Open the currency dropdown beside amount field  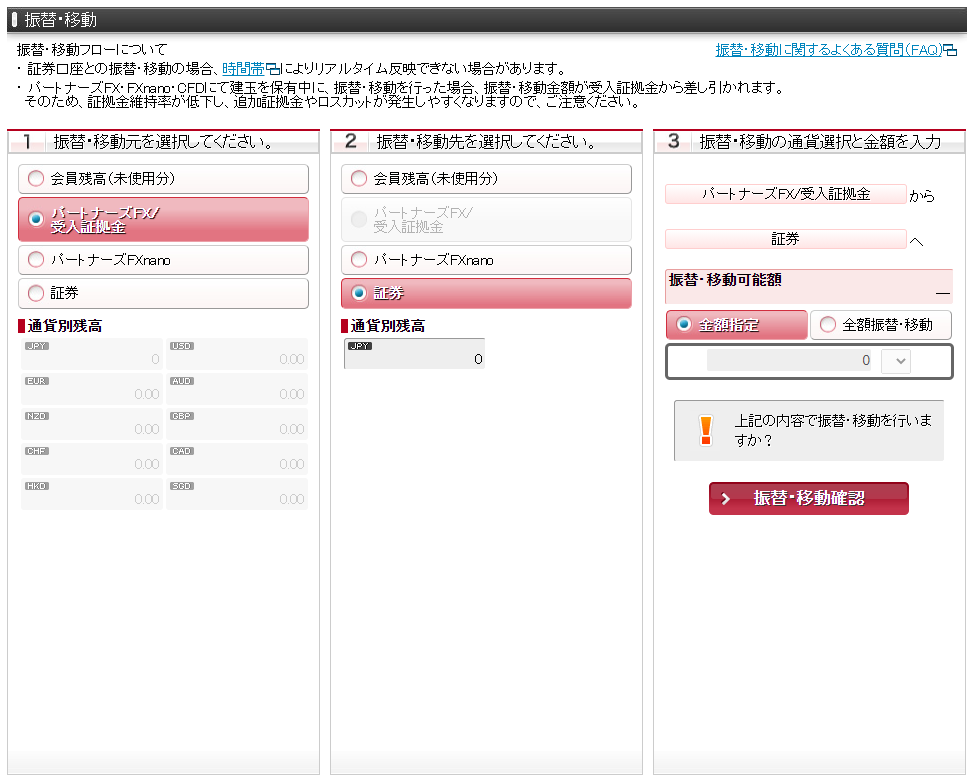point(896,361)
